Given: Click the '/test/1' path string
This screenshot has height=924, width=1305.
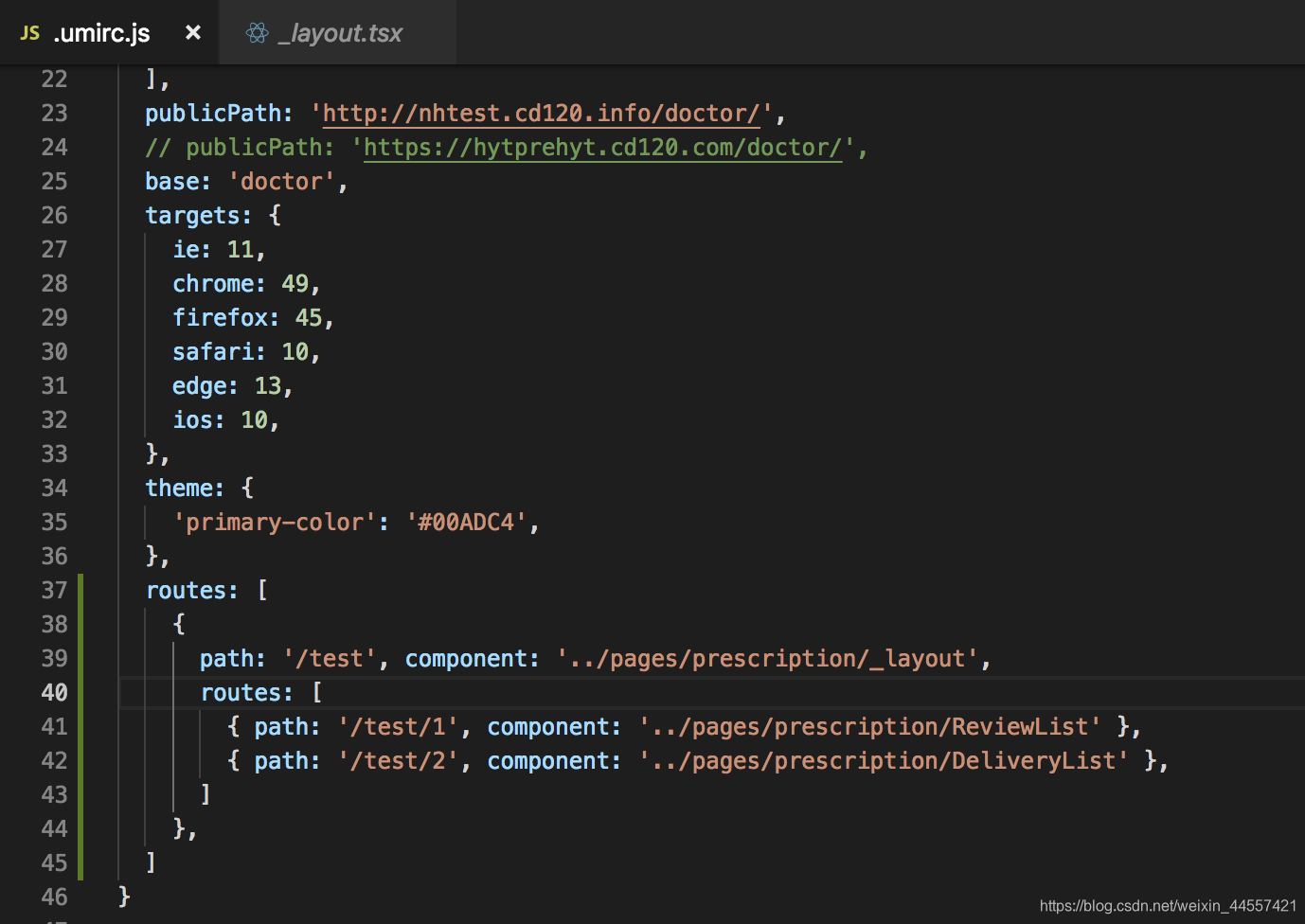Looking at the screenshot, I should (398, 727).
